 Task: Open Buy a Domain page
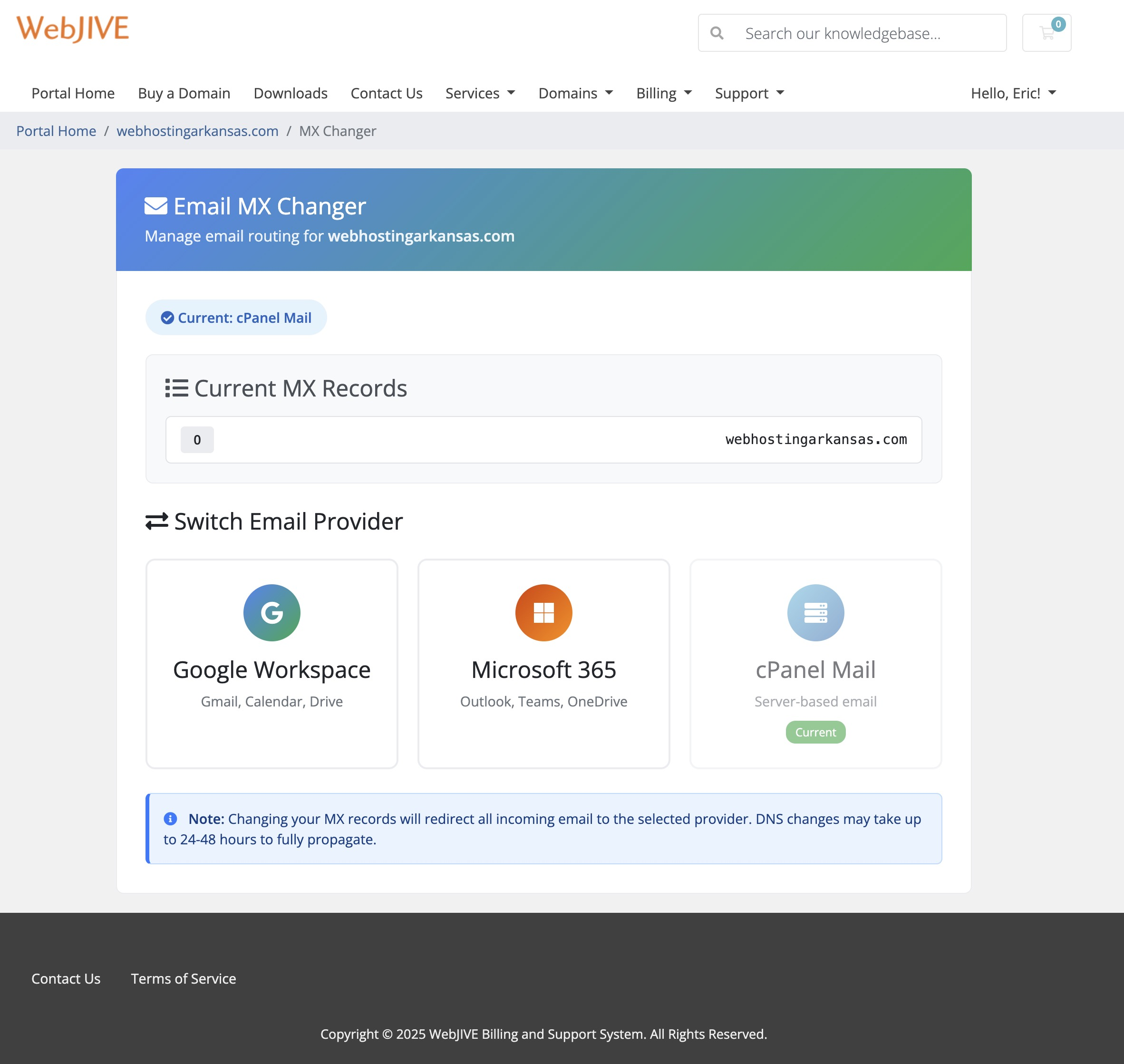(x=184, y=93)
